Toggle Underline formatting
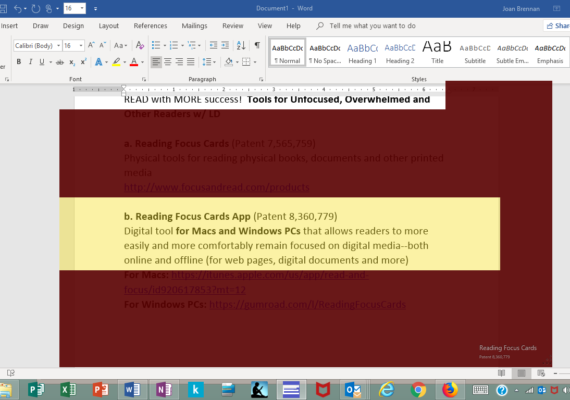This screenshot has width=570, height=400. [42, 62]
